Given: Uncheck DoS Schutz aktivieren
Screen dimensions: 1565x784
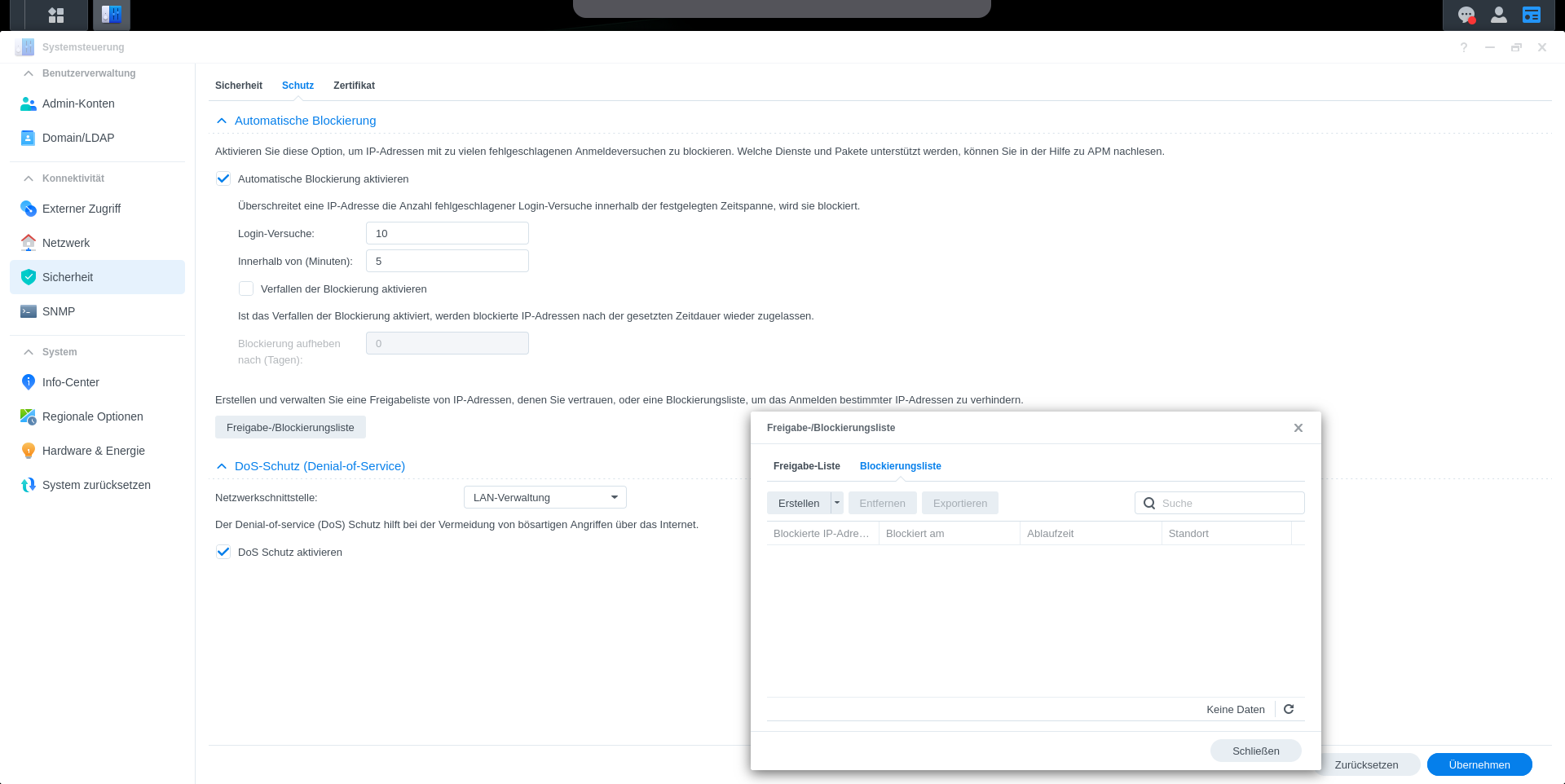Looking at the screenshot, I should (x=223, y=552).
